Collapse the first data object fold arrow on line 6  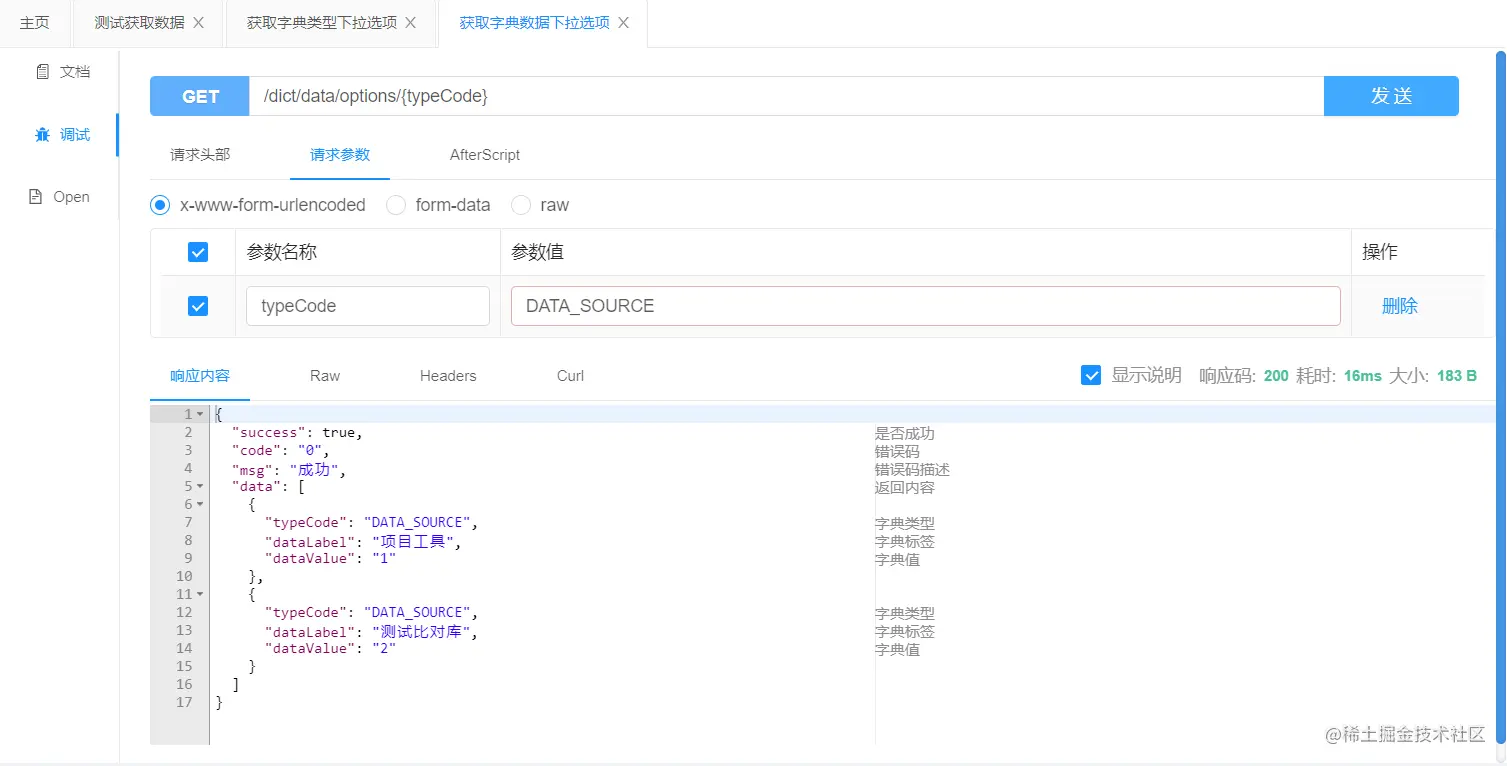pos(200,504)
